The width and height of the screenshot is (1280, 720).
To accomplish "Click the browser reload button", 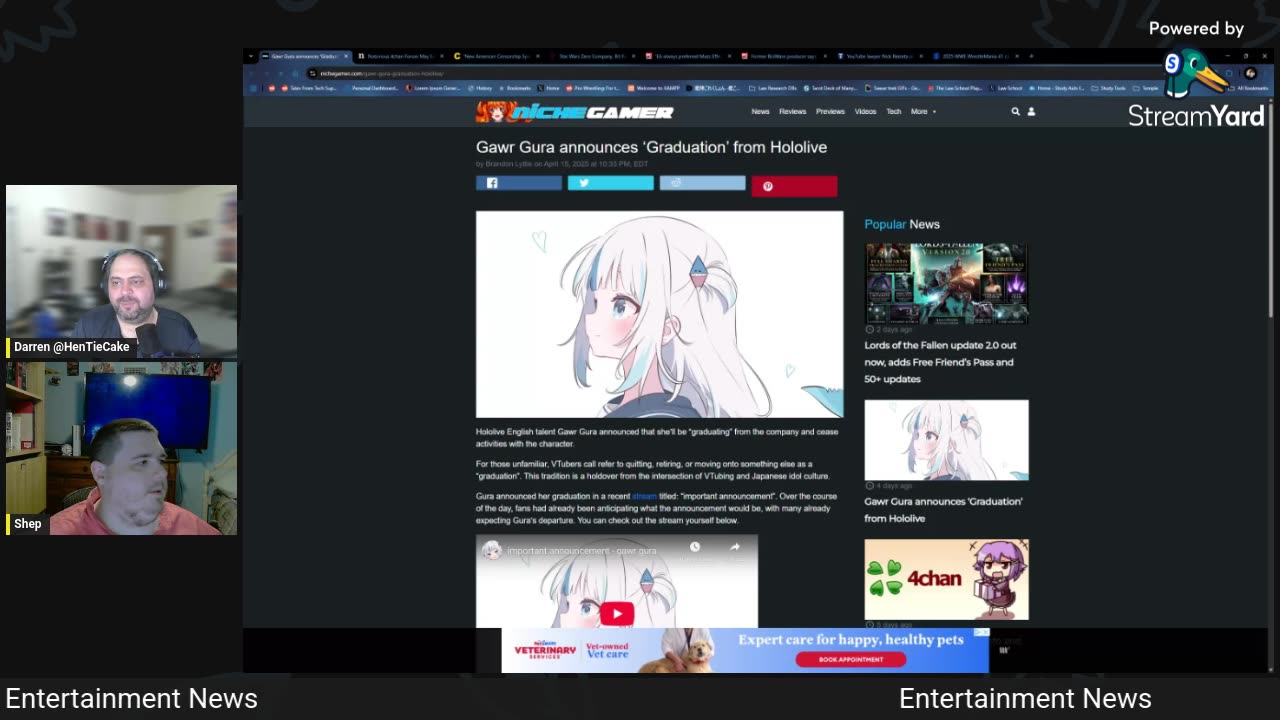I will click(281, 73).
